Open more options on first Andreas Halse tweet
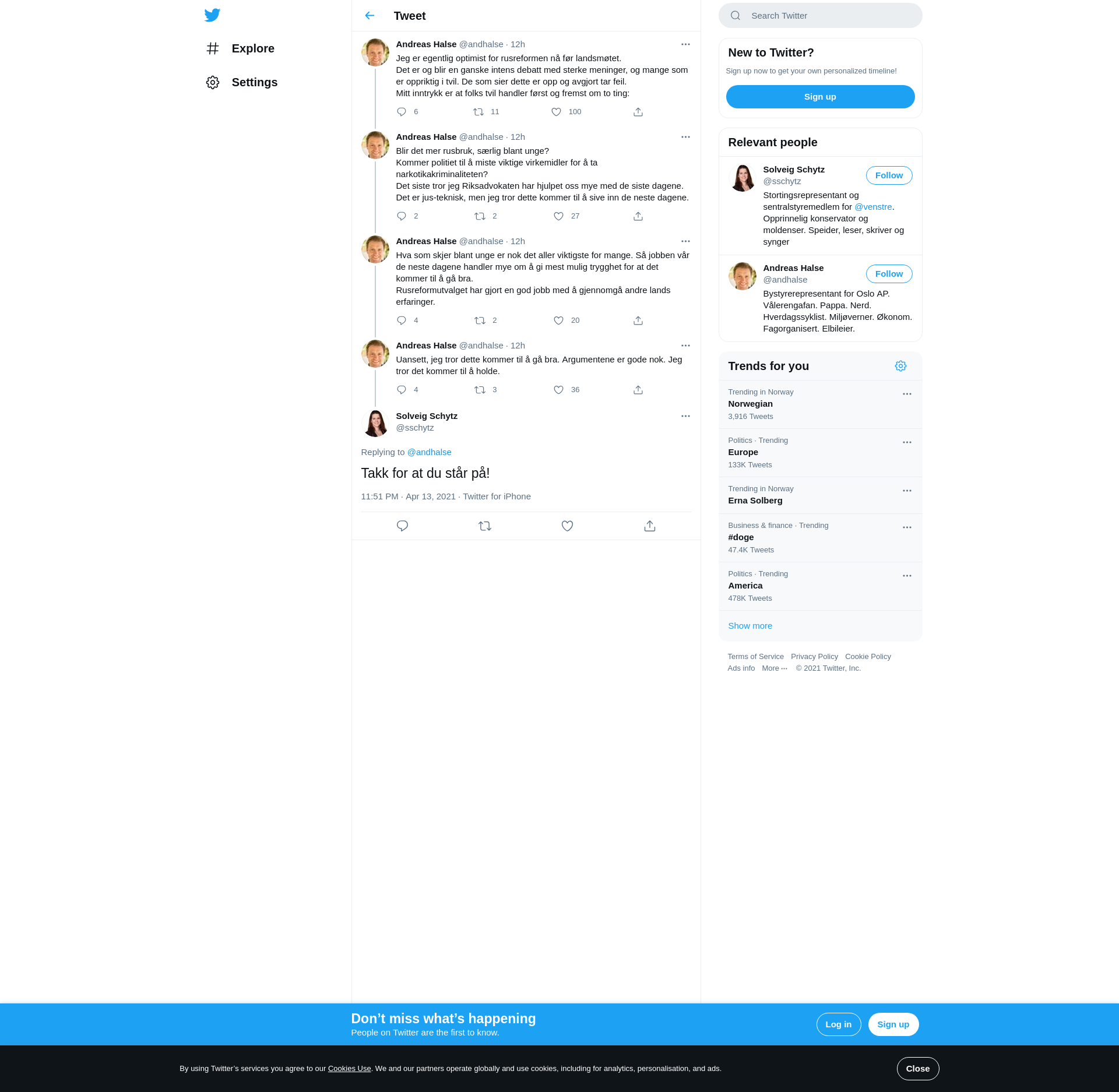Viewport: 1119px width, 1092px height. tap(685, 44)
